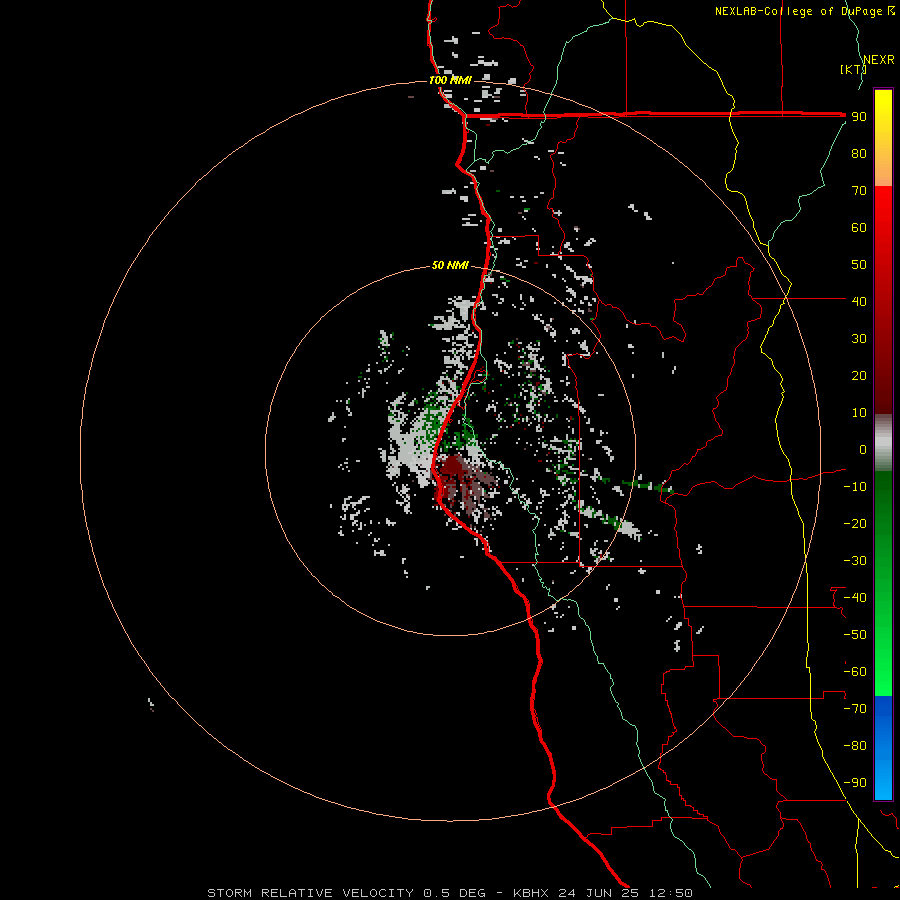Click the 40 knot scale label

point(859,301)
